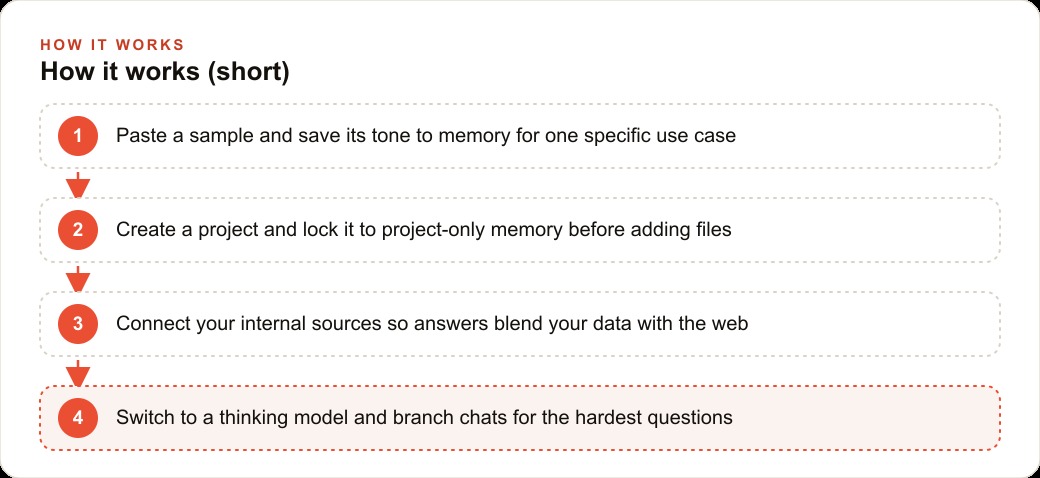Select the 'Create a project' step text
The height and width of the screenshot is (478, 1040).
click(424, 230)
